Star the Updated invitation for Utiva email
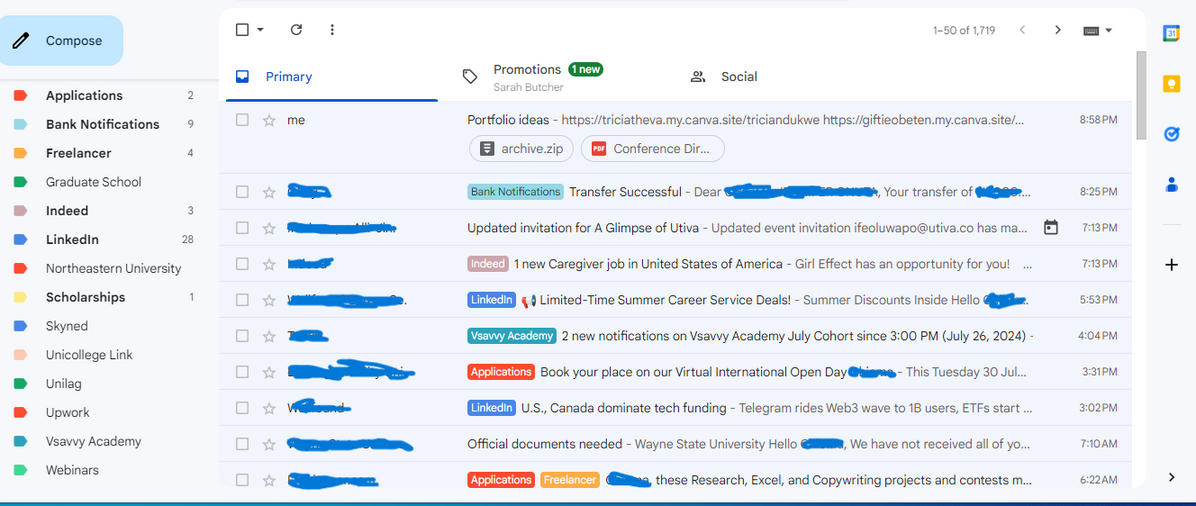1196x506 pixels. coord(268,227)
